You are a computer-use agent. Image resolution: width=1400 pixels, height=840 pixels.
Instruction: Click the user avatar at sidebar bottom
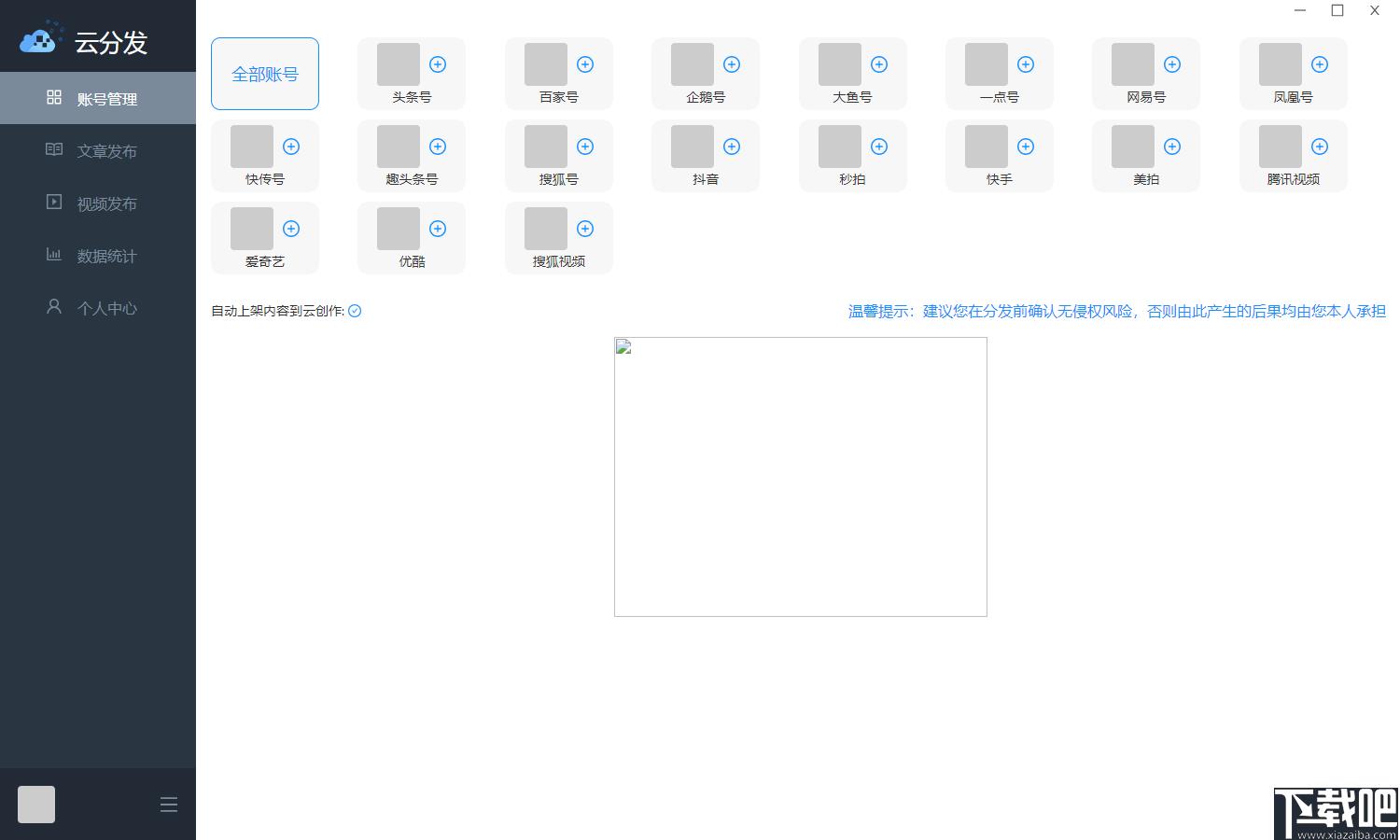(x=36, y=805)
